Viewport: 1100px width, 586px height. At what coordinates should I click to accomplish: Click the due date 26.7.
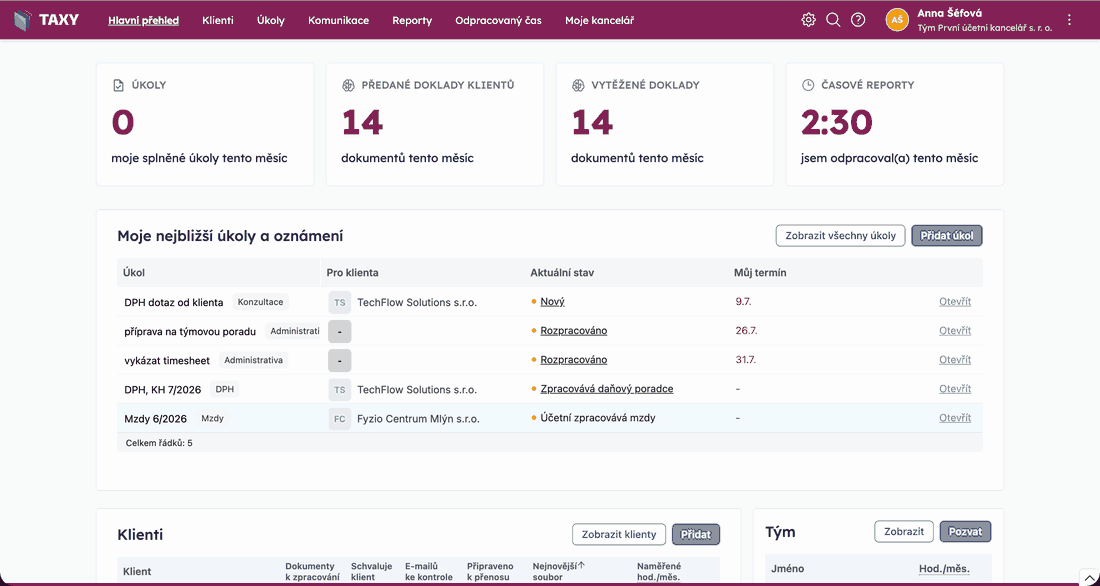click(x=746, y=331)
